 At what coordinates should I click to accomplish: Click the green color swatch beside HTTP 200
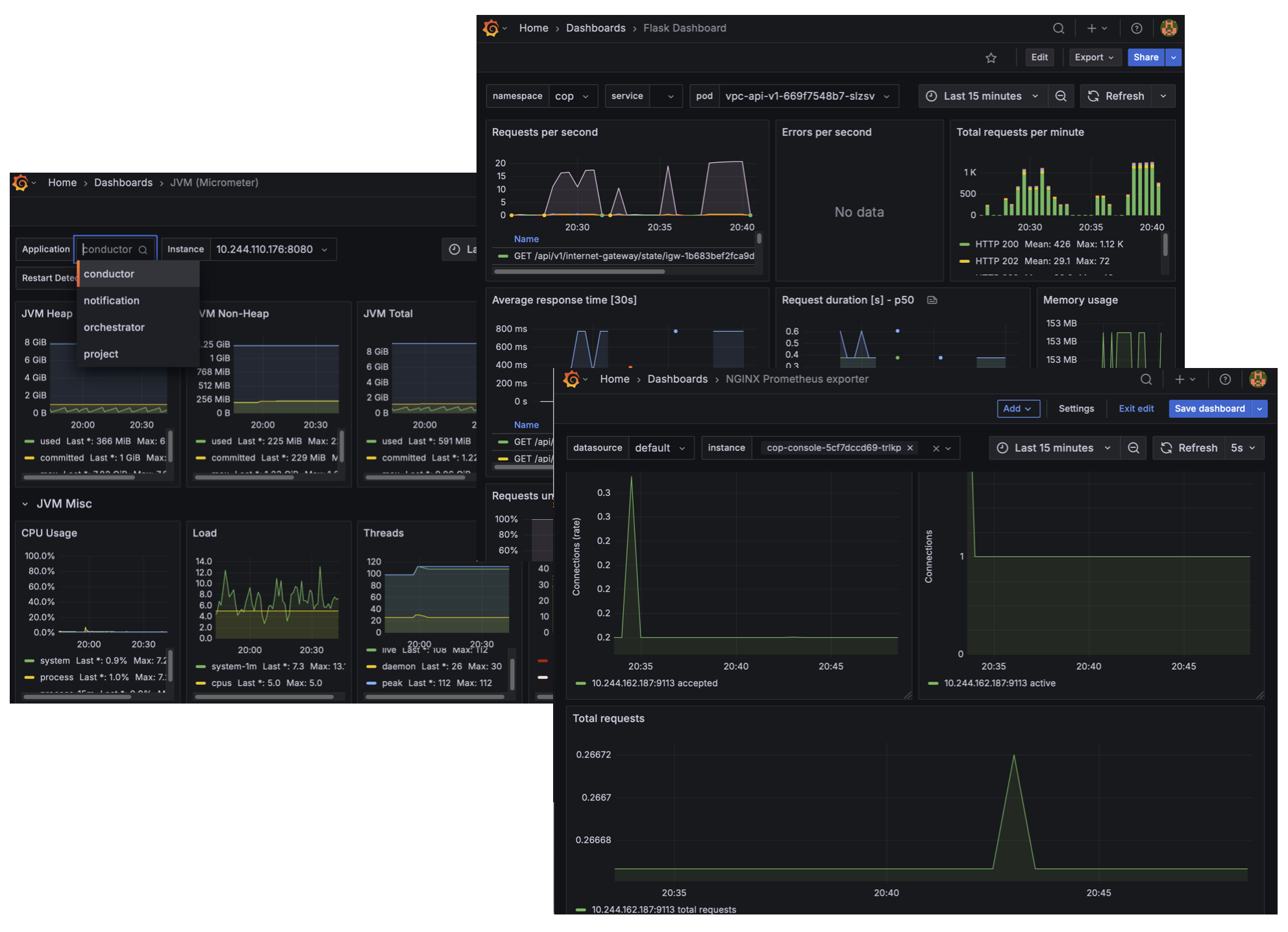(963, 244)
